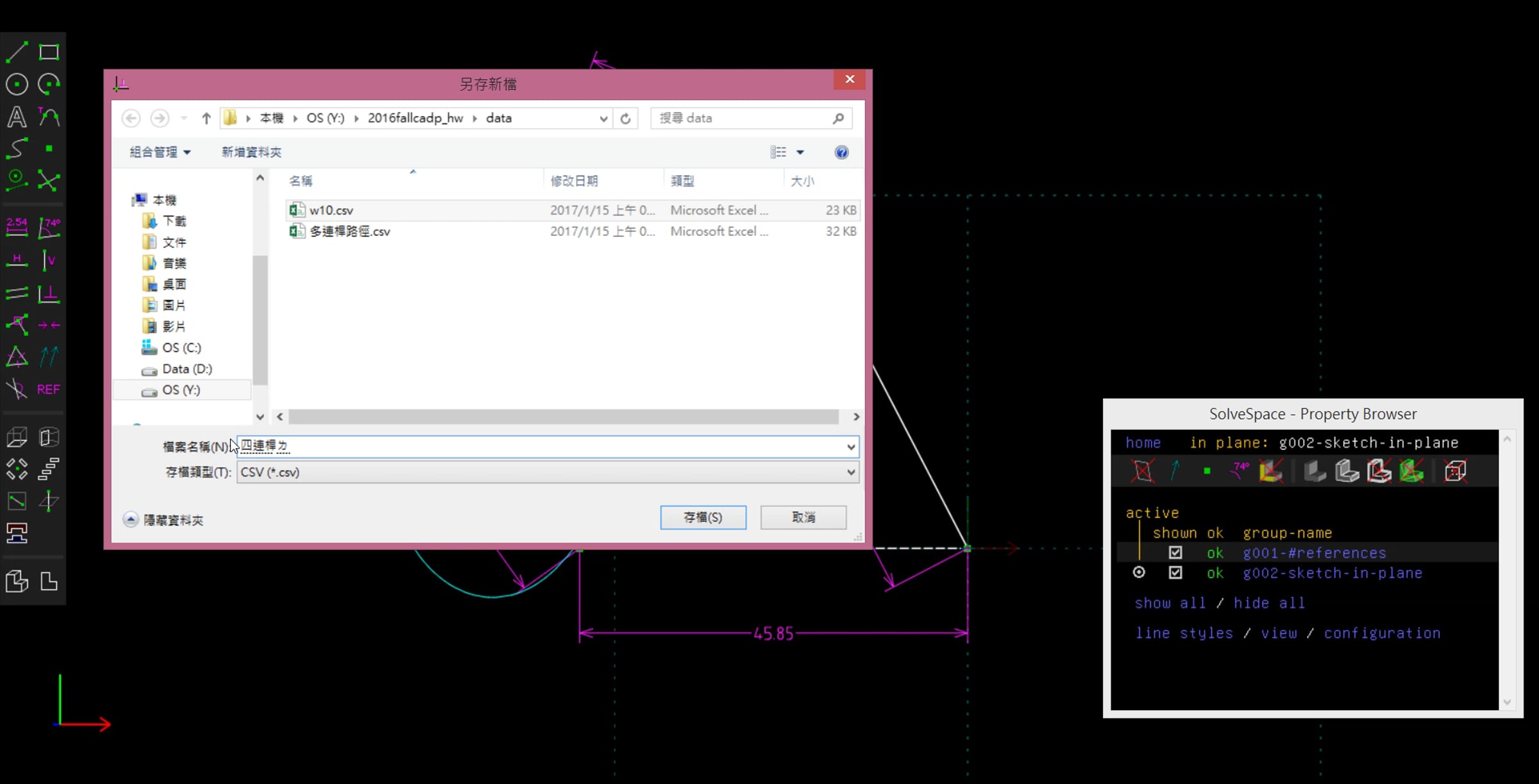Open OS (Y:) drive in navigation tree

click(181, 390)
